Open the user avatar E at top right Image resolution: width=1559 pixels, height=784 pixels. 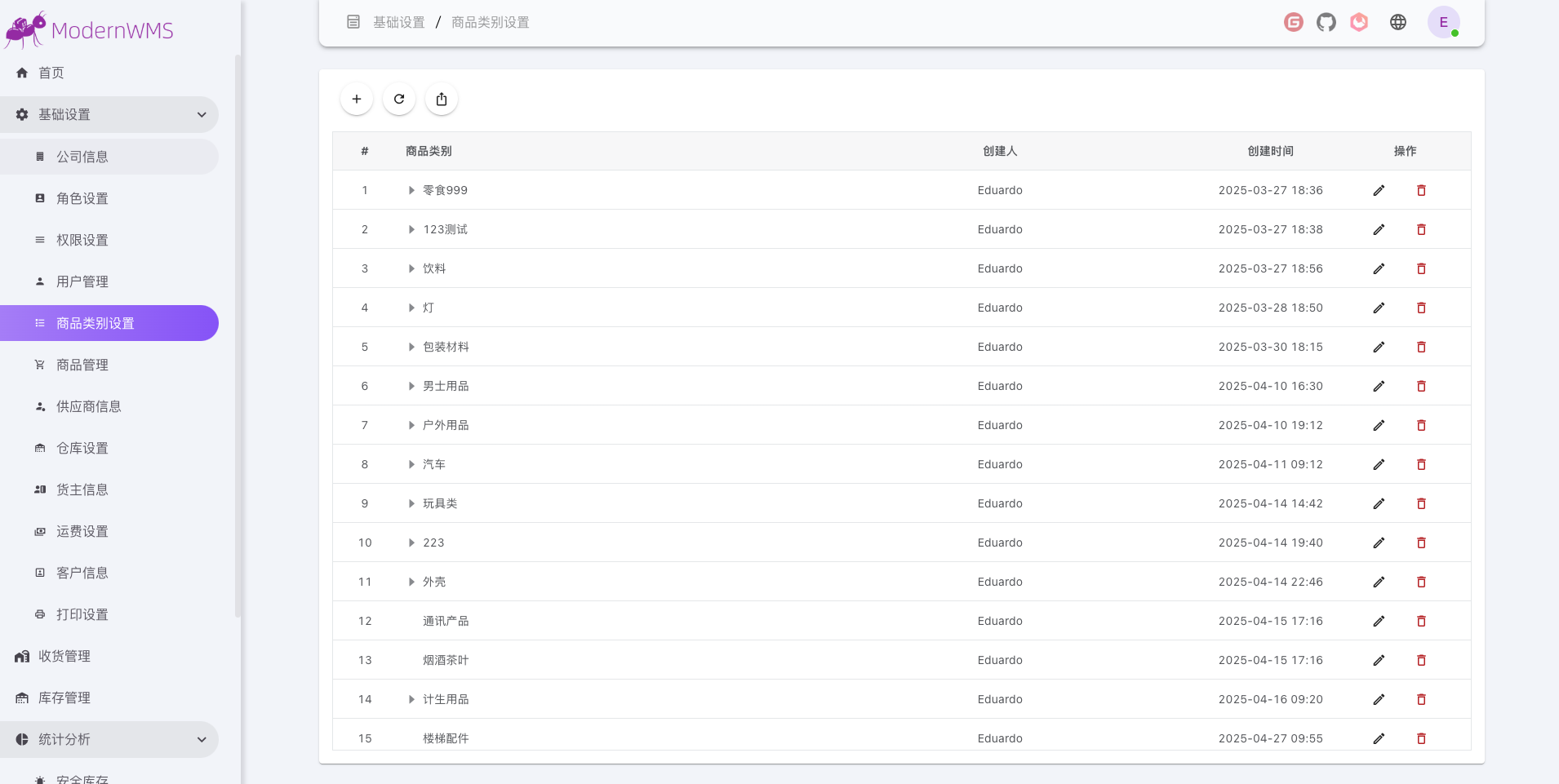(x=1445, y=22)
